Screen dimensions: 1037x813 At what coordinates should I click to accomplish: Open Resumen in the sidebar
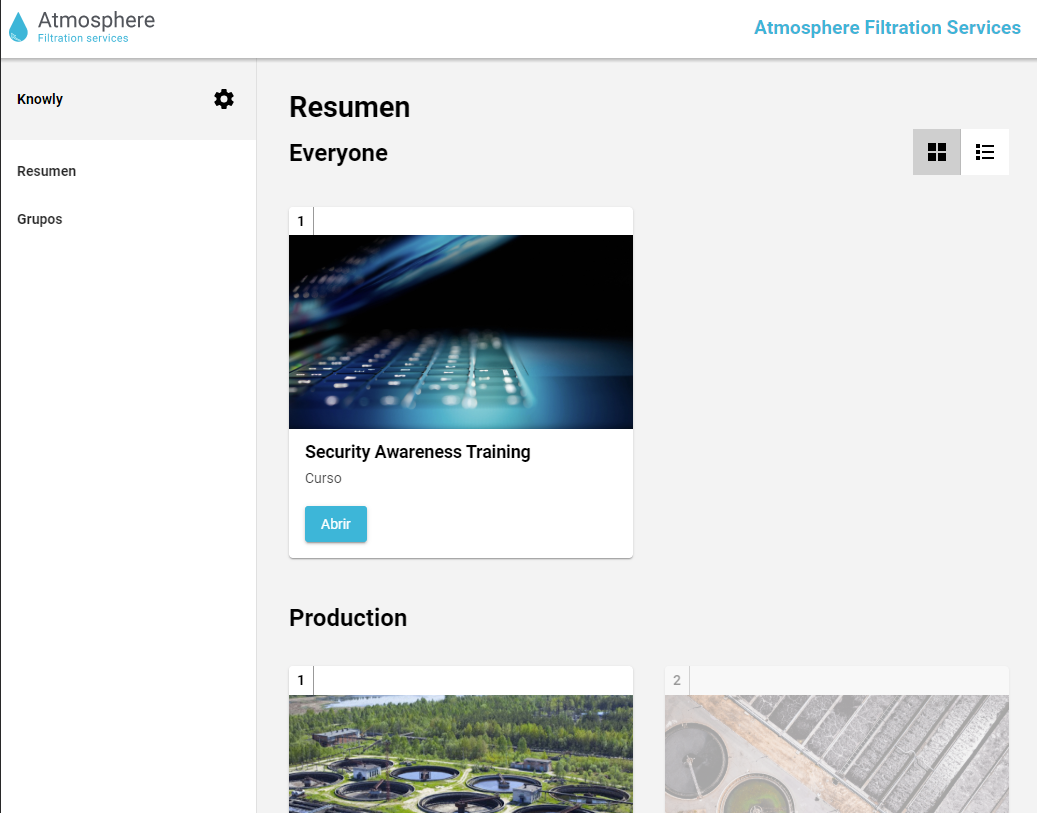pos(46,171)
